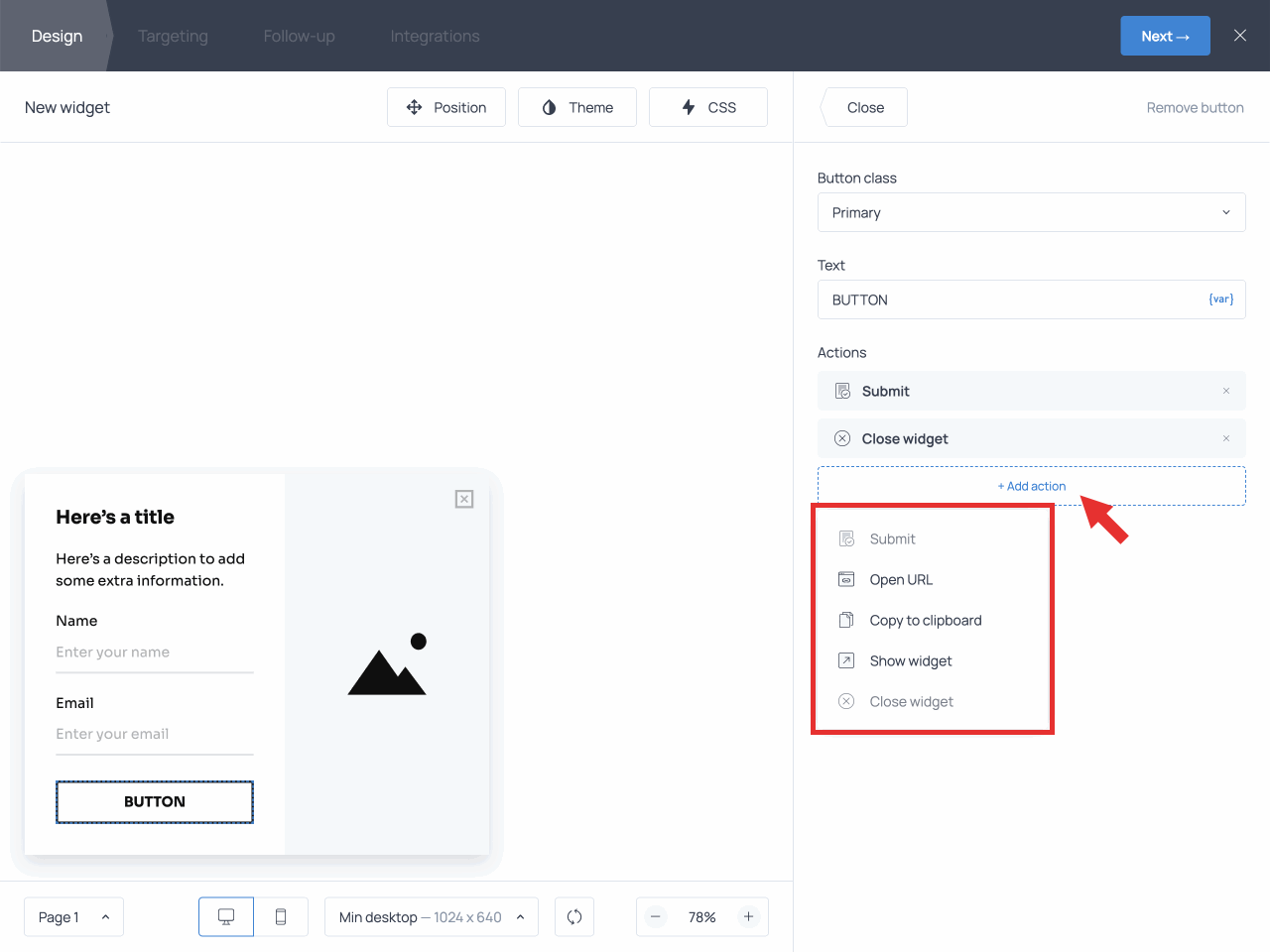
Task: Click the Remove button link
Action: coord(1195,108)
